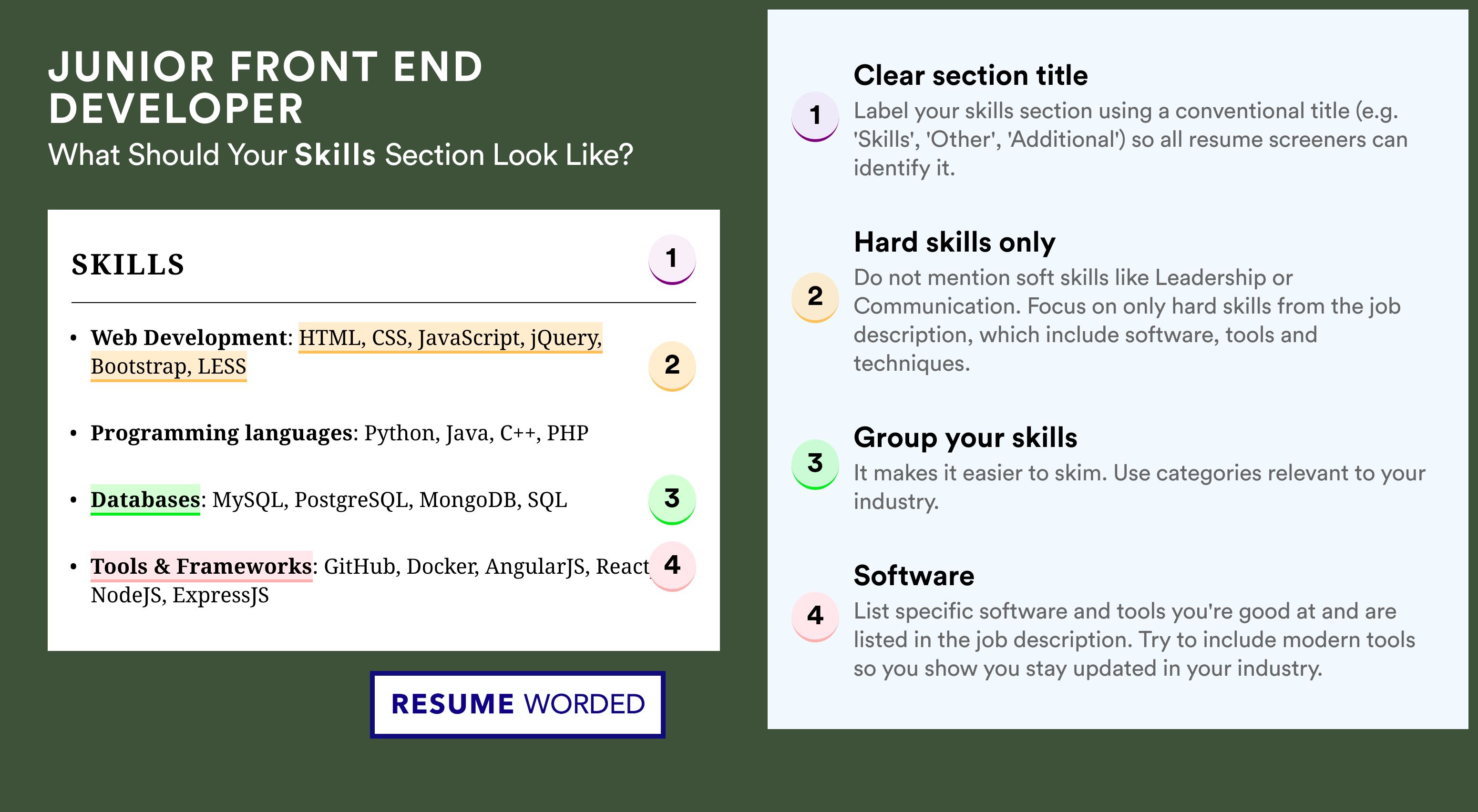The width and height of the screenshot is (1478, 812).
Task: Click the purple number 1 badge beside SKILLS heading
Action: (x=672, y=259)
